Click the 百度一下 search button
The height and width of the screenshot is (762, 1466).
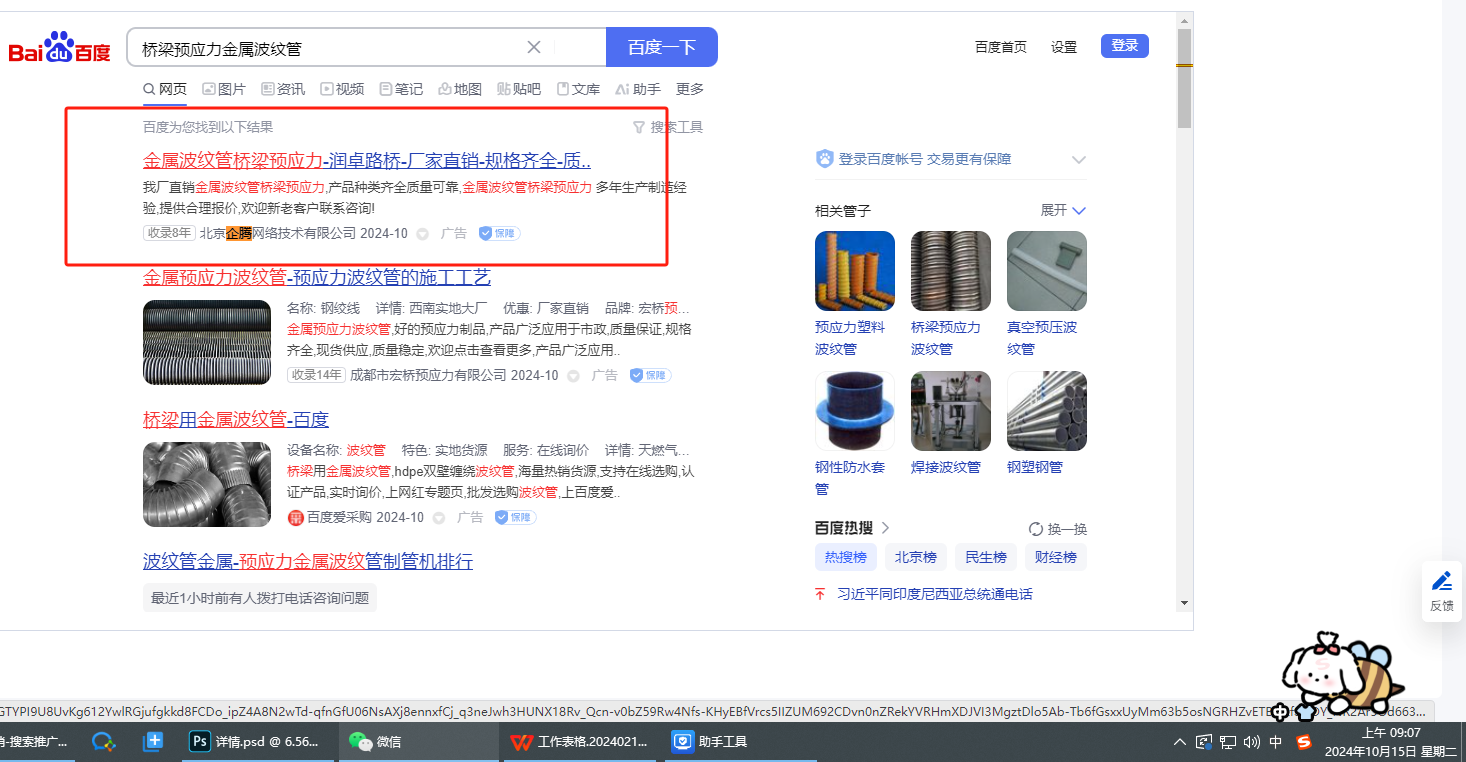coord(662,47)
